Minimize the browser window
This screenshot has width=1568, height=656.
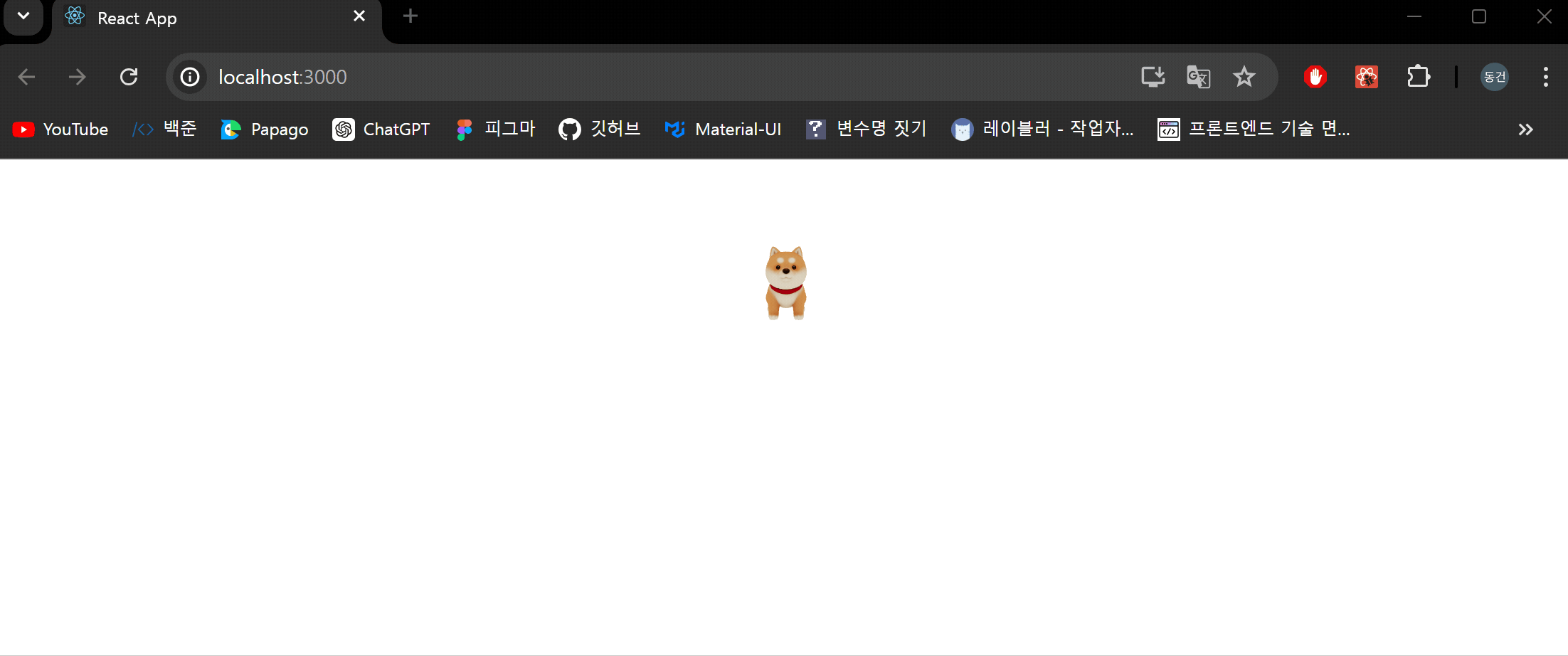tap(1414, 16)
